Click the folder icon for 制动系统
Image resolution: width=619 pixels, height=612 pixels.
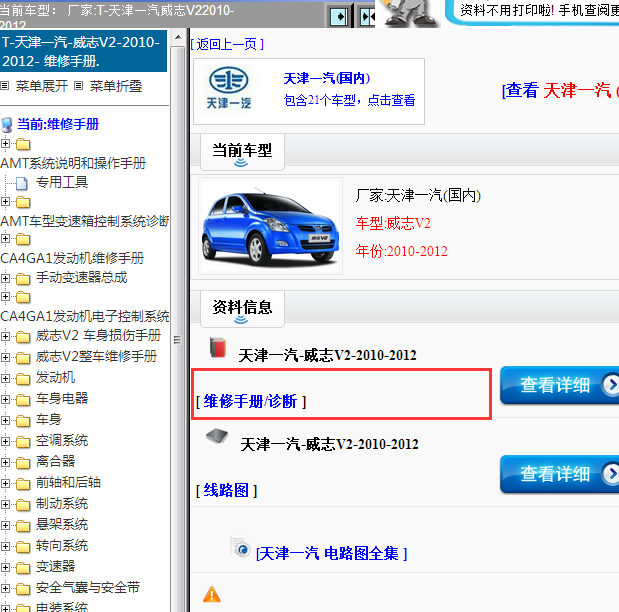(23, 505)
